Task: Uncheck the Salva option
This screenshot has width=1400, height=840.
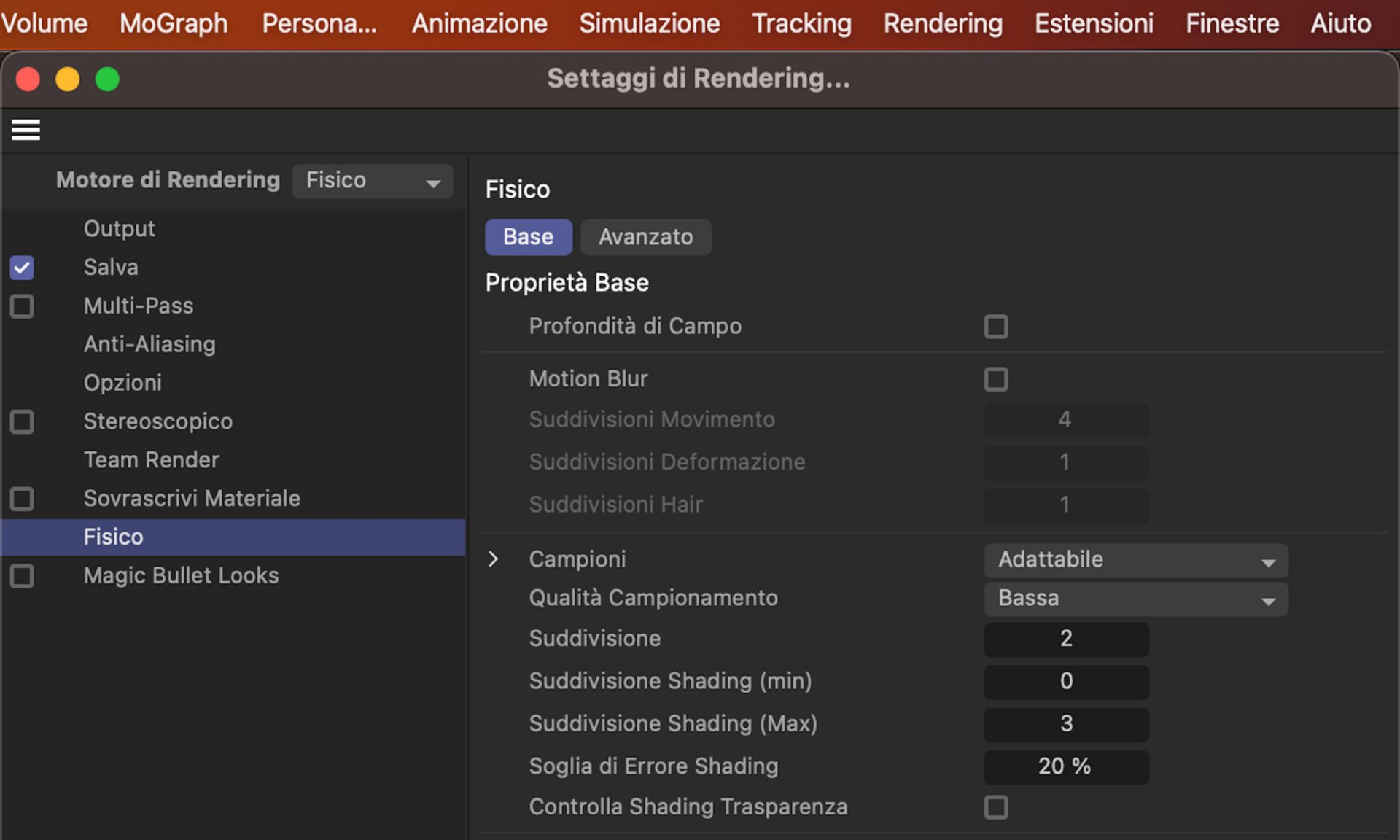Action: 22,268
